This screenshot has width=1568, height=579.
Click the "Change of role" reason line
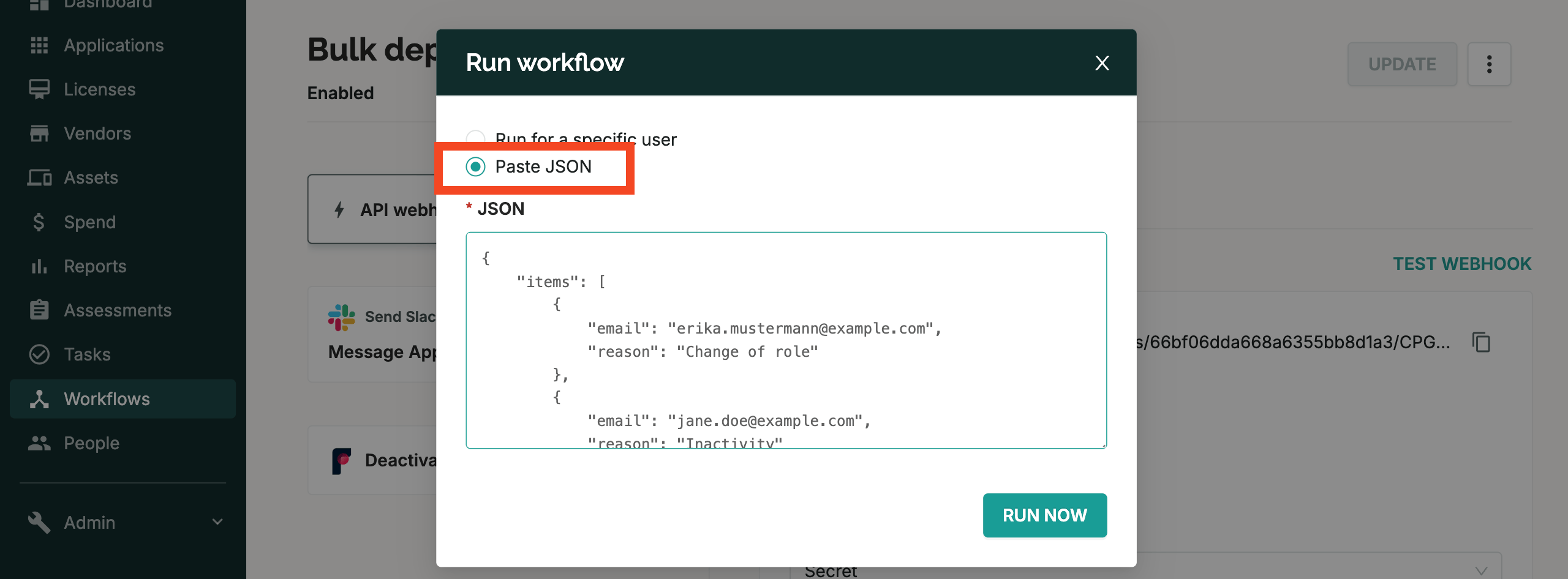click(703, 352)
